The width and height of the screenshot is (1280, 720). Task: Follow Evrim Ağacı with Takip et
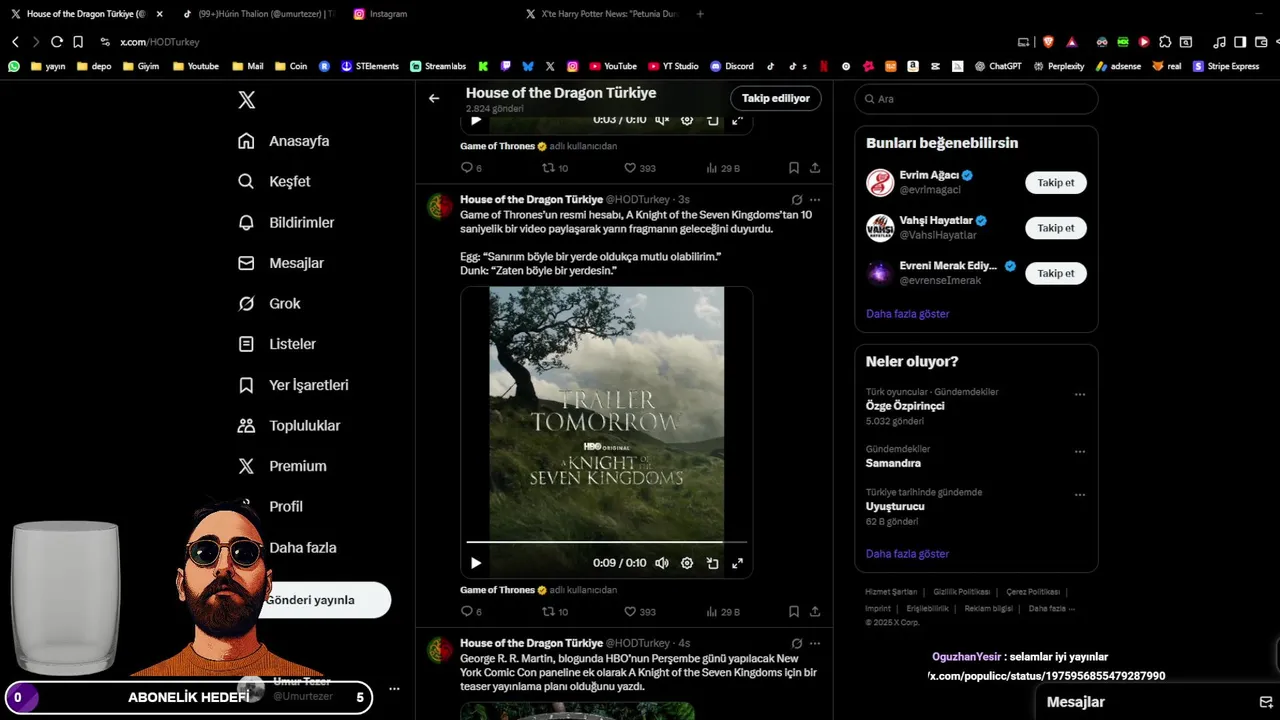coord(1056,183)
